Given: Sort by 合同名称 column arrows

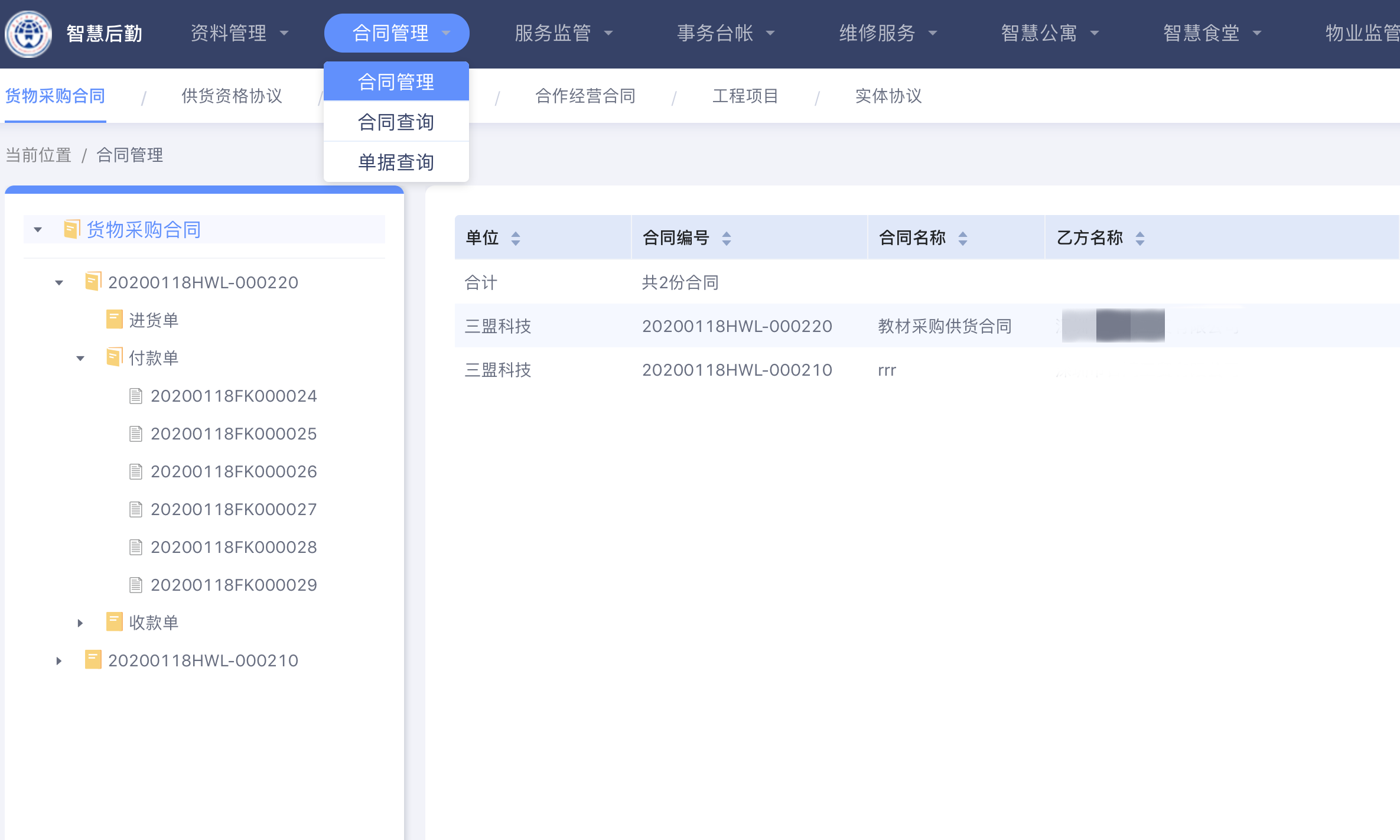Looking at the screenshot, I should 963,238.
